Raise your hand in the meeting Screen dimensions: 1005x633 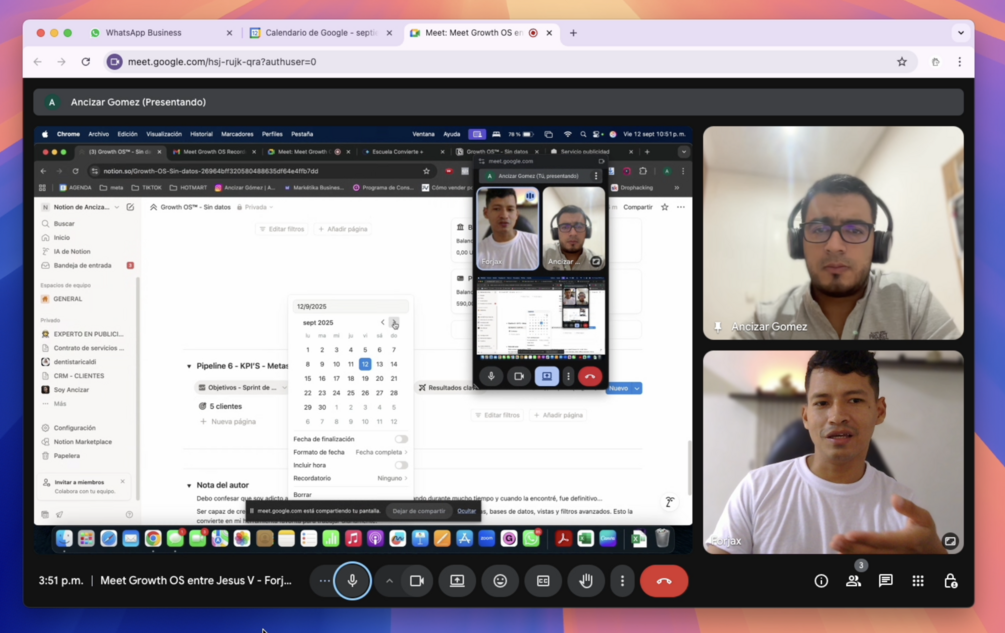[586, 581]
